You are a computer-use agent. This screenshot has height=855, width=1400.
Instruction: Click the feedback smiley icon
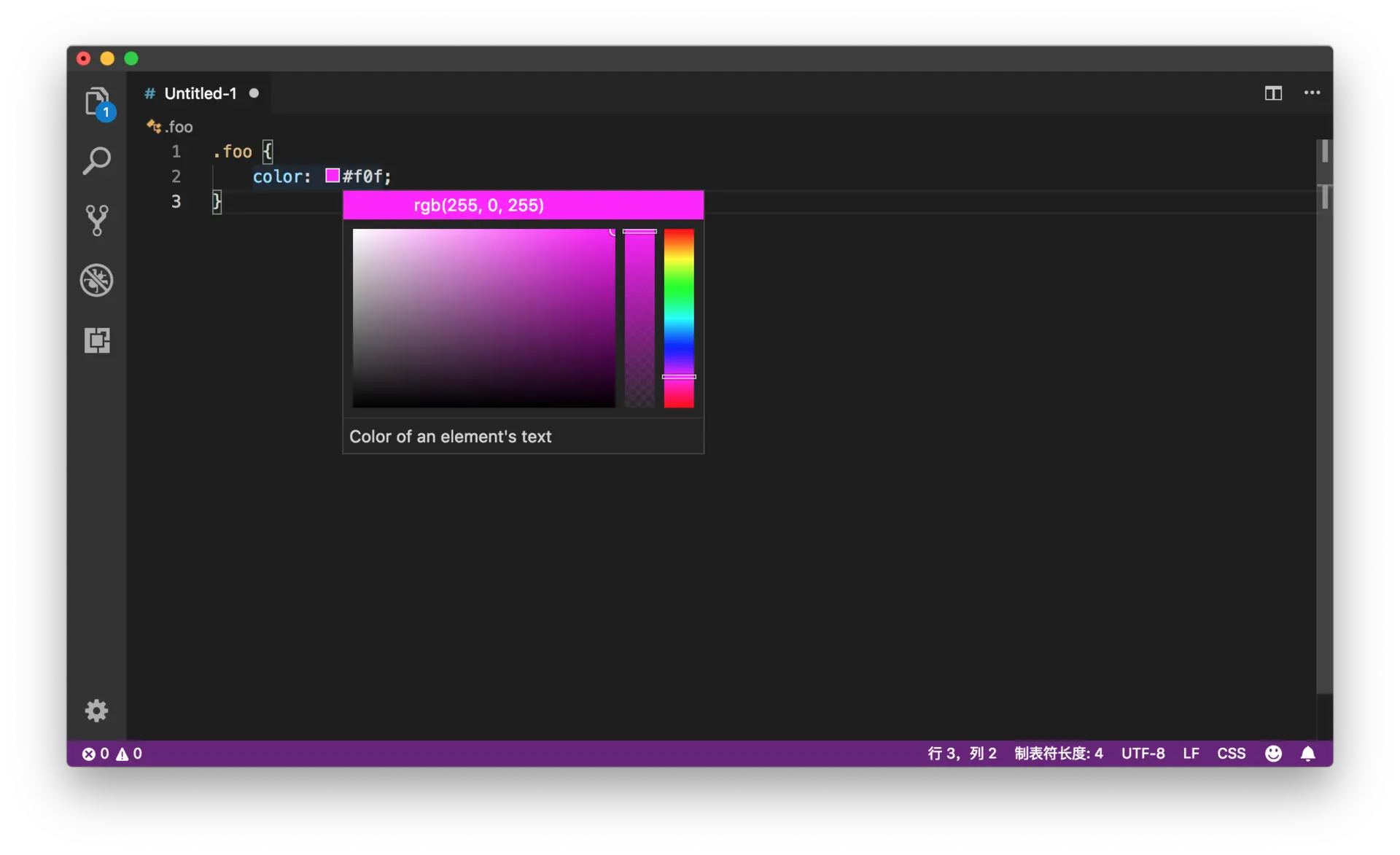[x=1273, y=753]
